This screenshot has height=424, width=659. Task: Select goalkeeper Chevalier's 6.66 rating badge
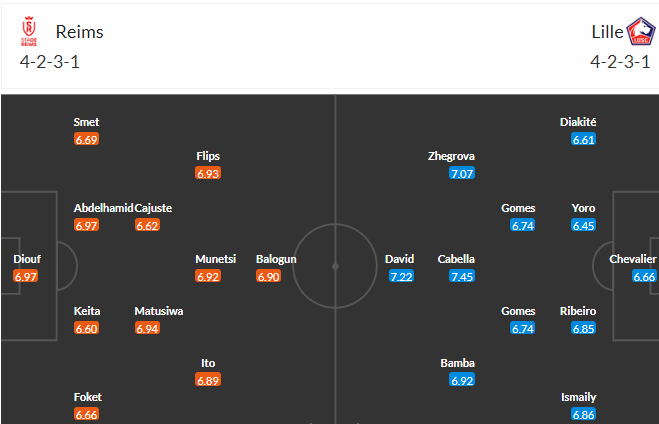pos(644,276)
